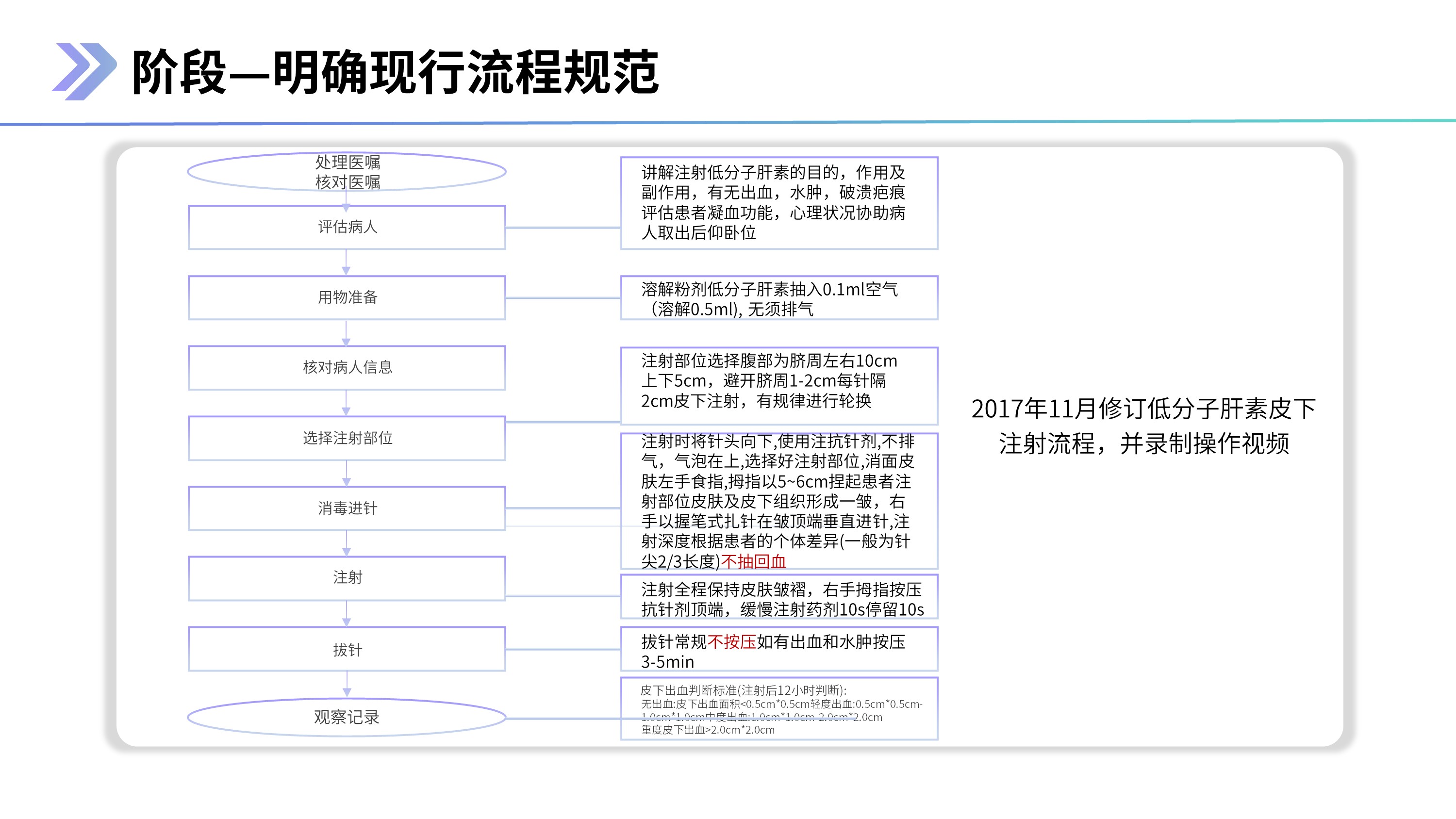Image resolution: width=1456 pixels, height=819 pixels.
Task: Select text box 皮下出血判断标准
Action: 779,708
